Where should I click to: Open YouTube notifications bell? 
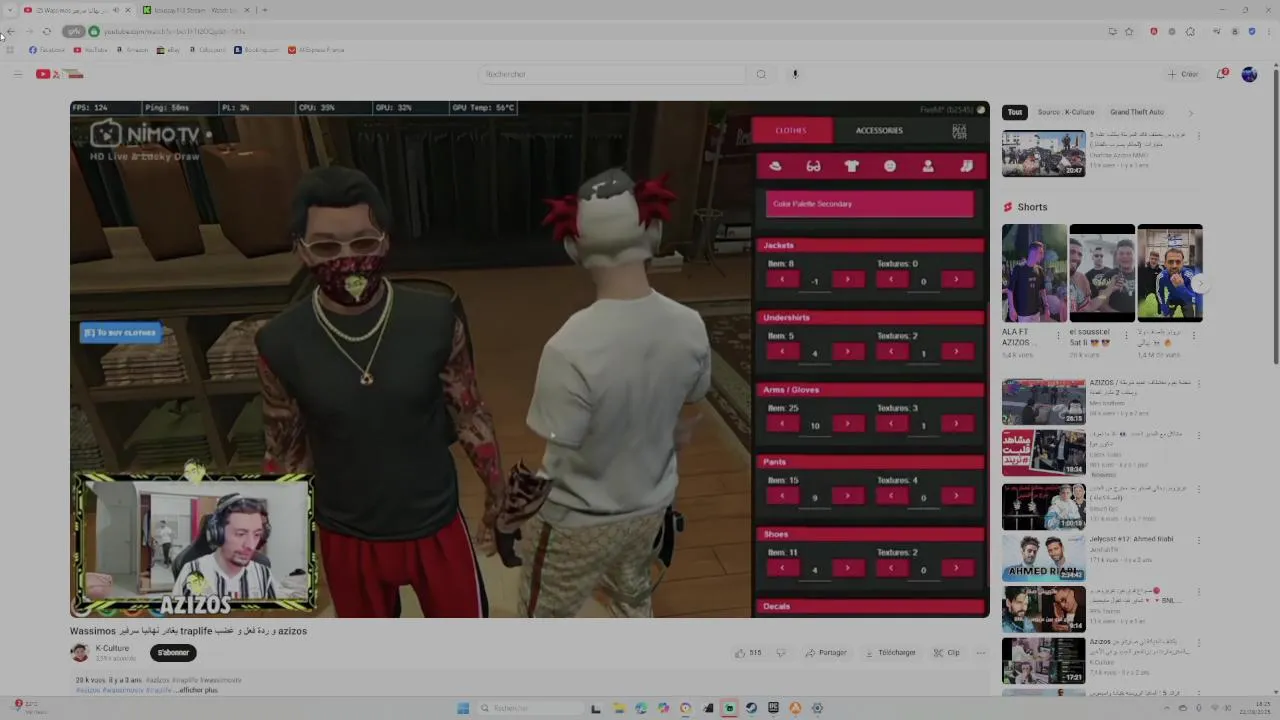pyautogui.click(x=1222, y=74)
